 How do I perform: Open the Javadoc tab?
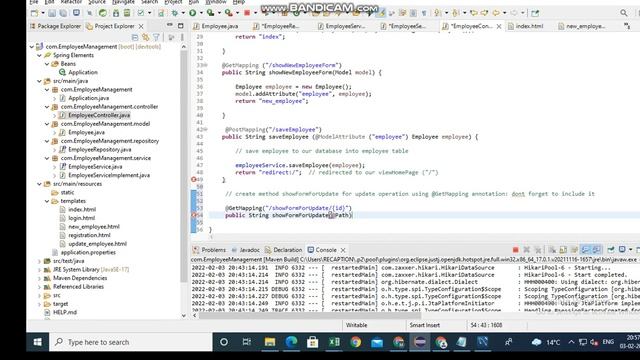[246, 250]
